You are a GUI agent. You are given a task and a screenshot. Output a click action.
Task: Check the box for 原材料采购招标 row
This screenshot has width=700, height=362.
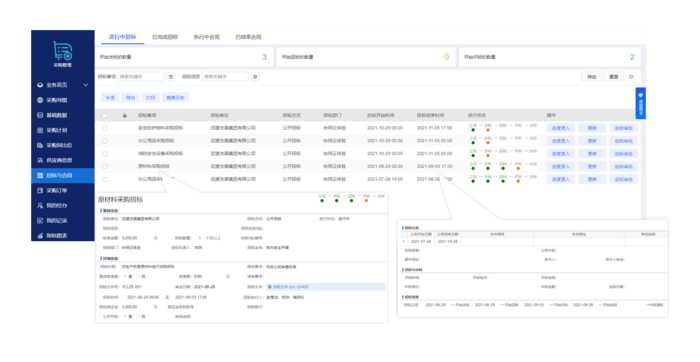point(104,166)
